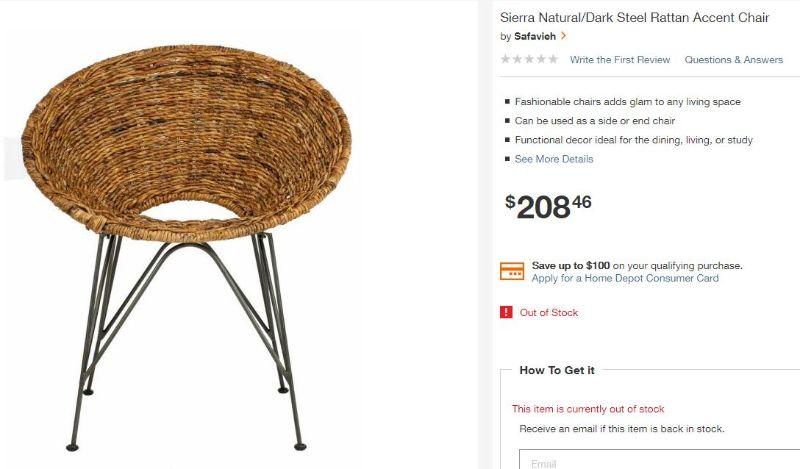Apply for a Home Depot Consumer Card

625,279
